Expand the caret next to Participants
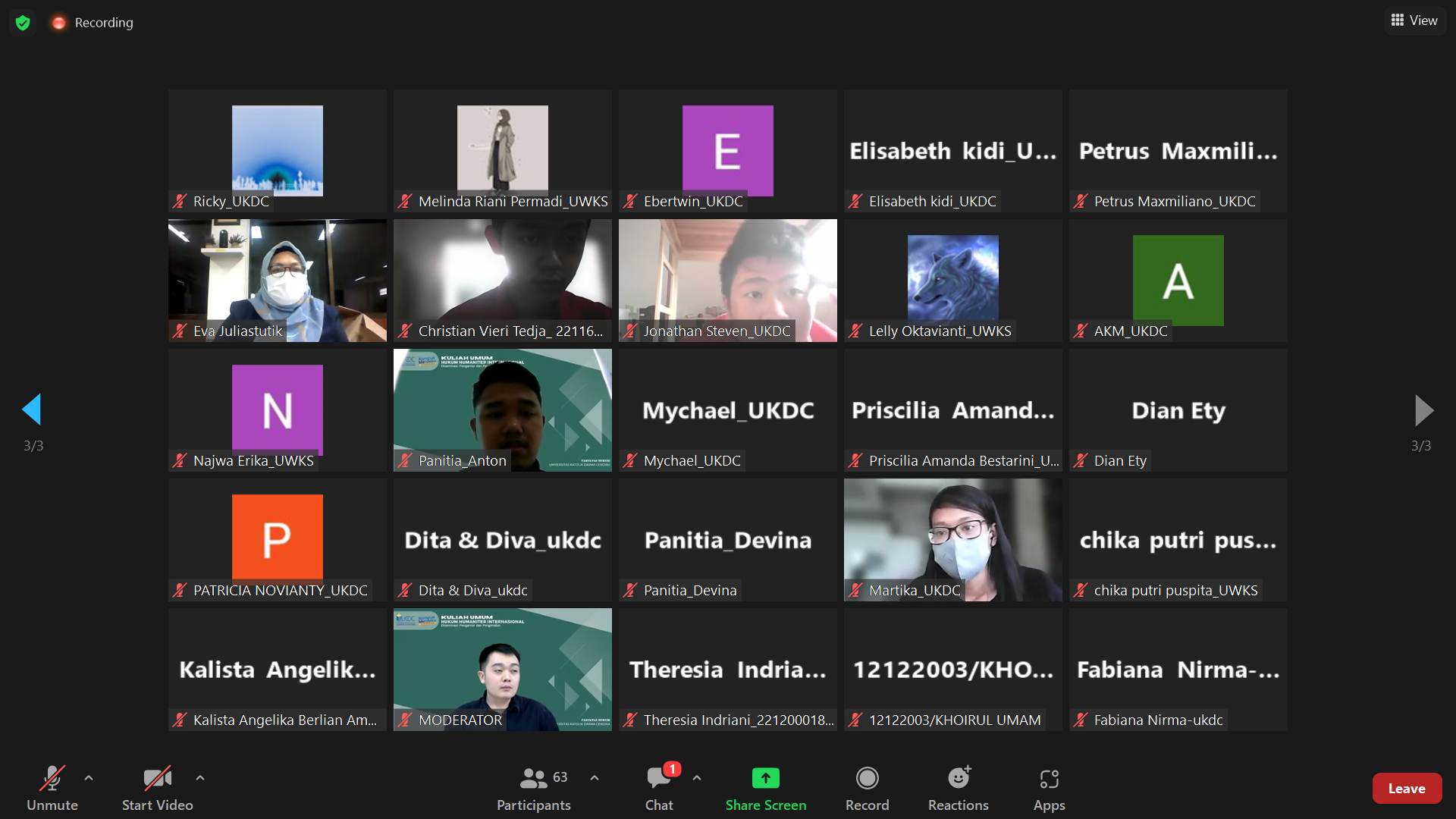Viewport: 1456px width, 819px height. coord(595,778)
